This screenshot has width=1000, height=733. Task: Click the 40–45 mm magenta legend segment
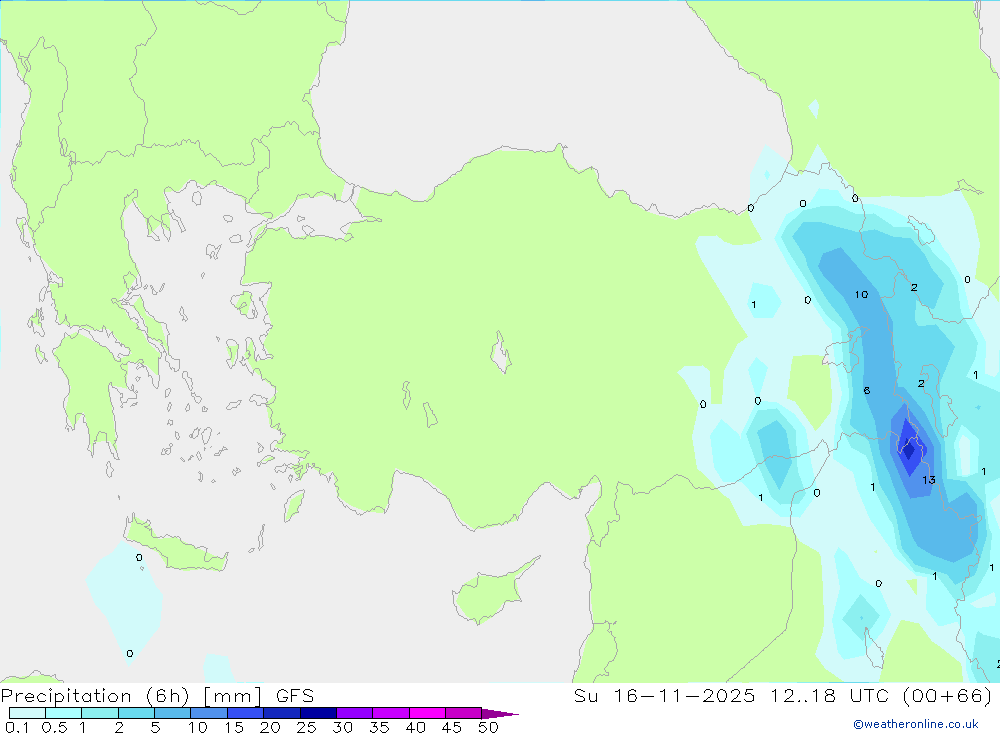click(x=427, y=713)
